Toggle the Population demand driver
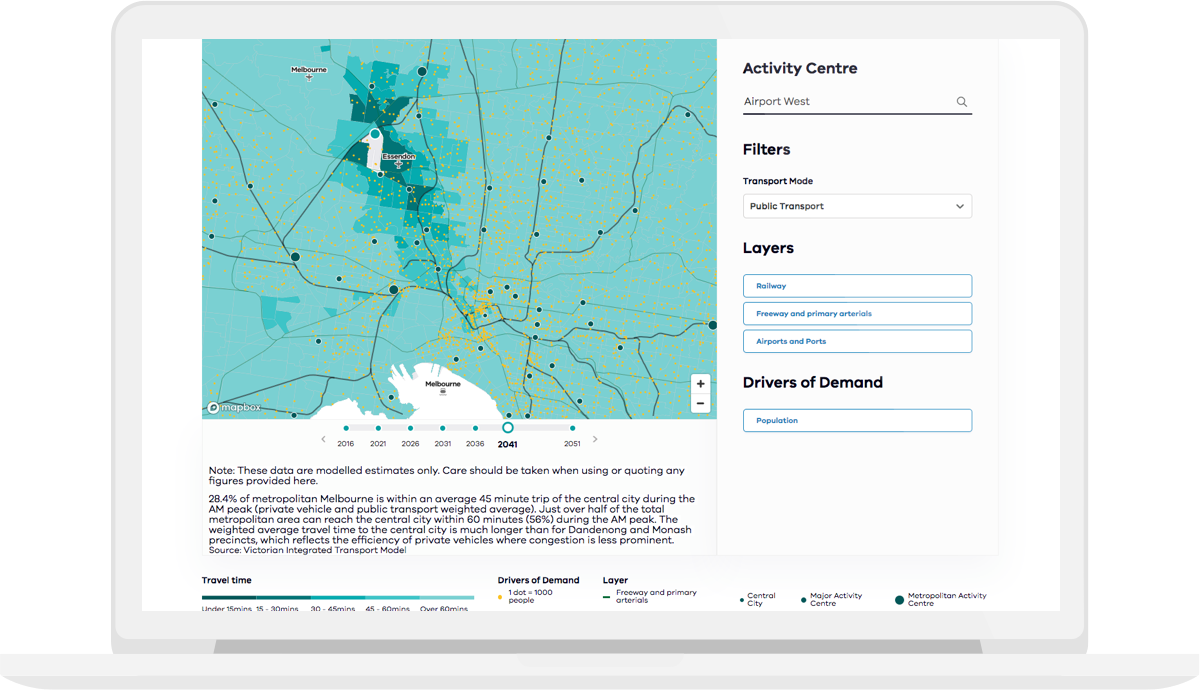1200x690 pixels. [857, 421]
